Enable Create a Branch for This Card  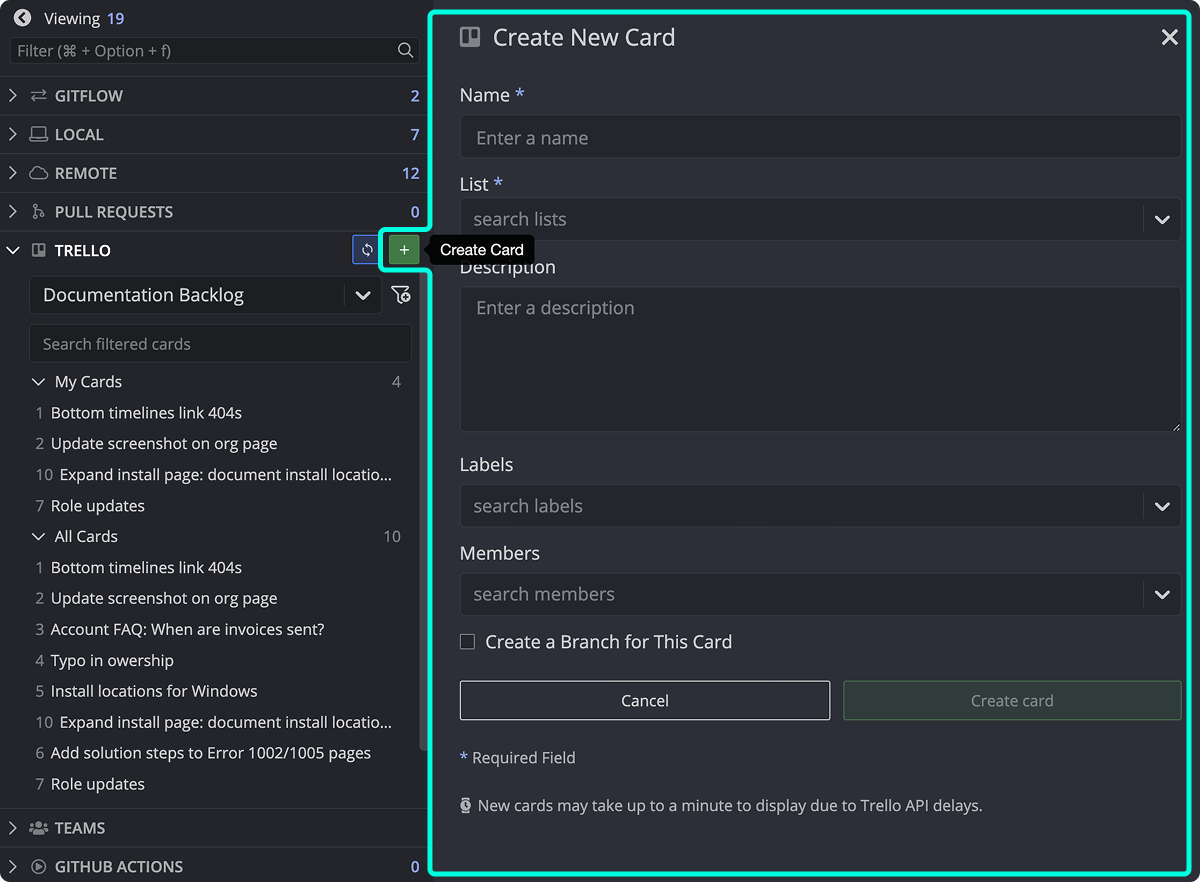[467, 641]
